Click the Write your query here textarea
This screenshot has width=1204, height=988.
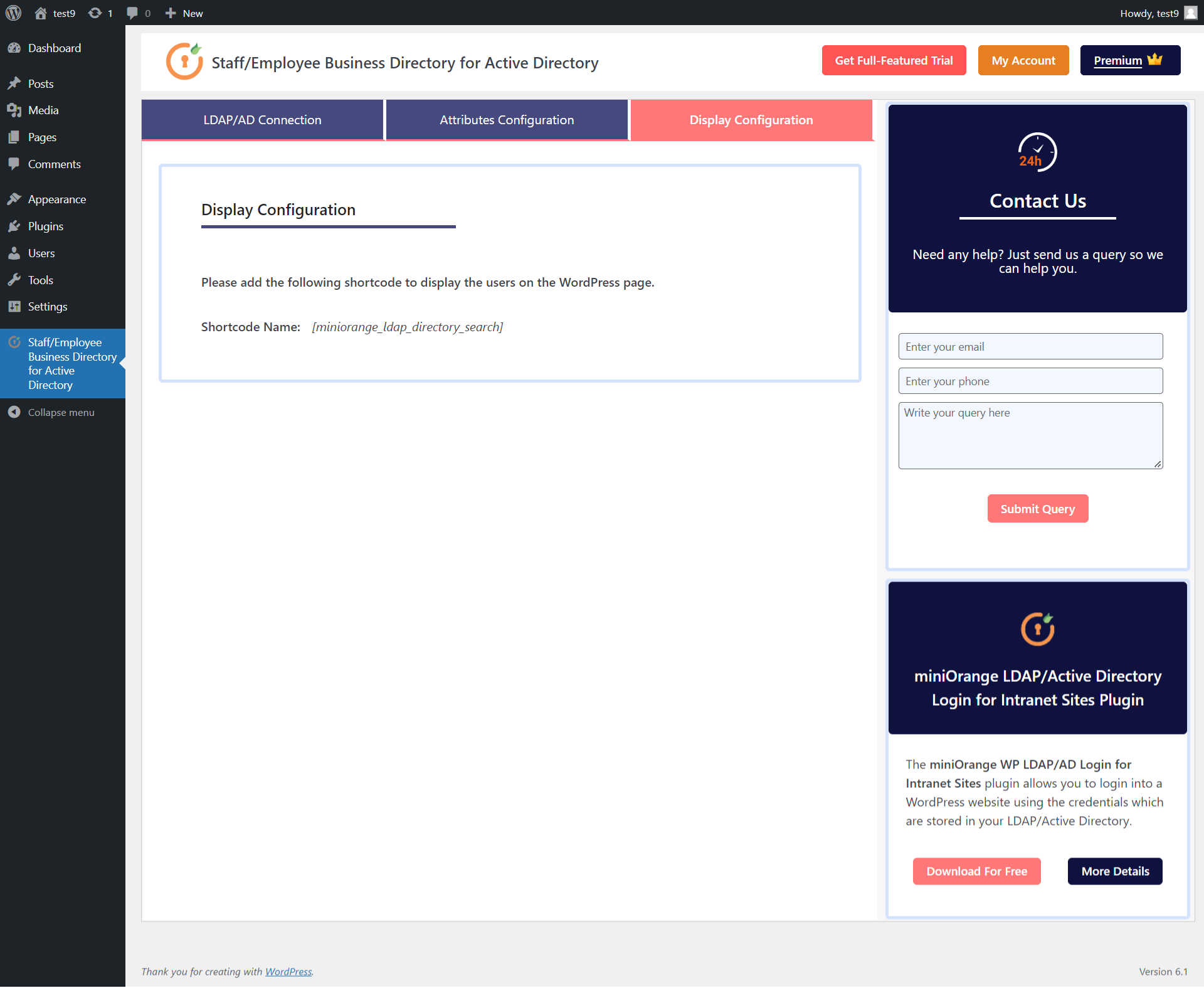pos(1030,435)
